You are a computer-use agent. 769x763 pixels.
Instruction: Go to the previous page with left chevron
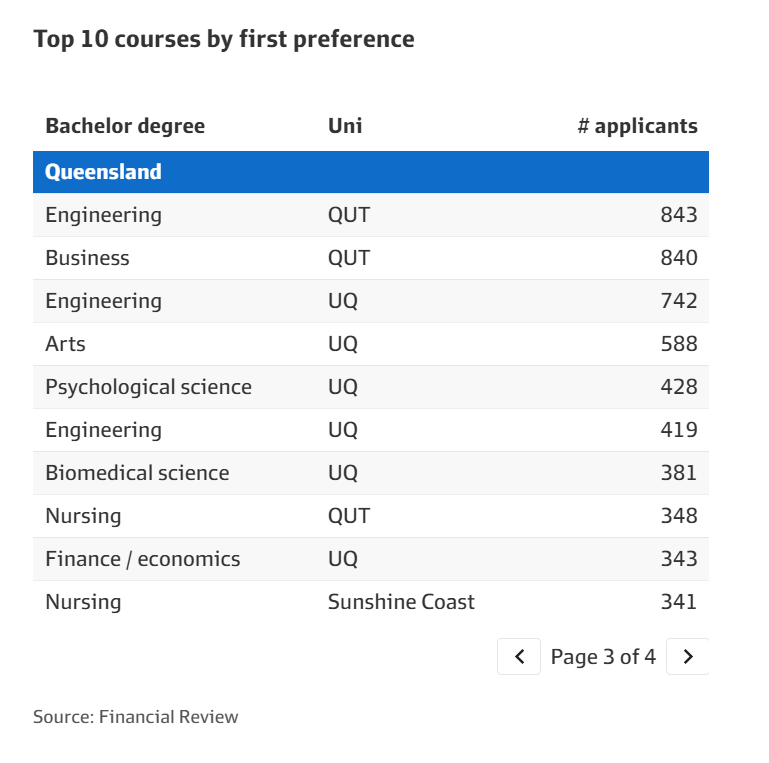pos(519,657)
